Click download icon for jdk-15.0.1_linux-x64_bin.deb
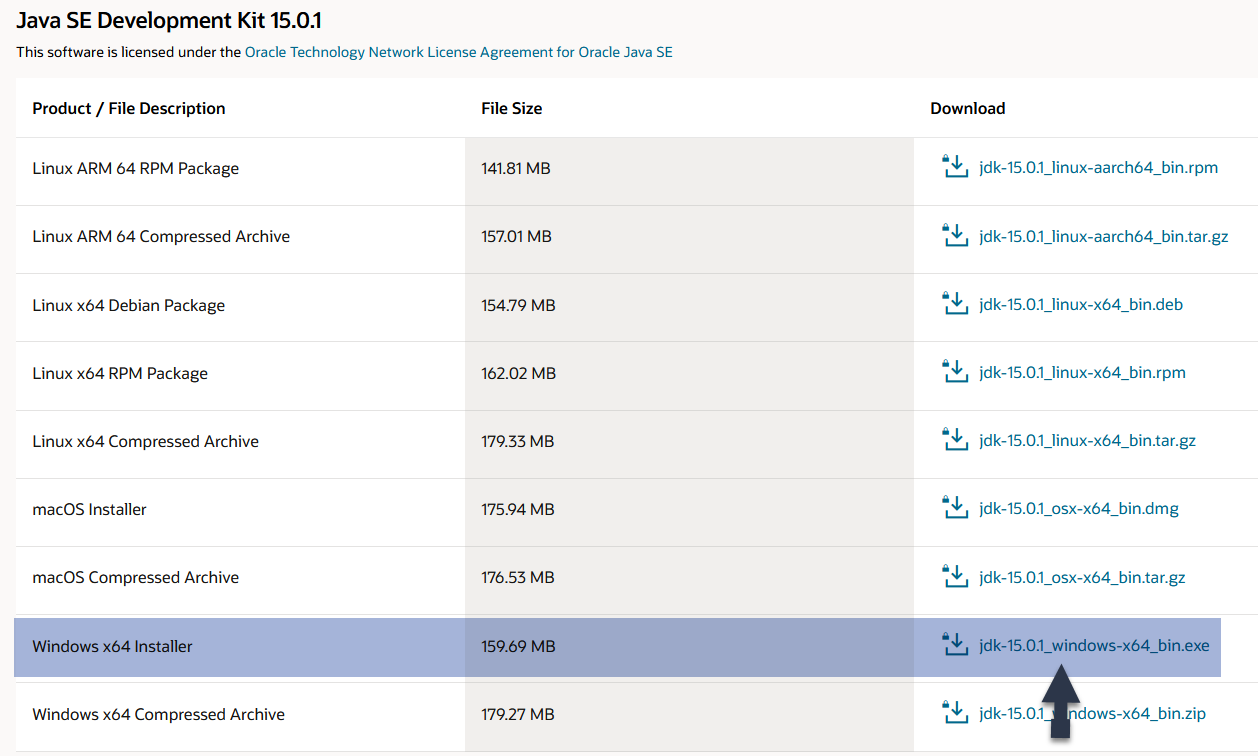The height and width of the screenshot is (756, 1258). pos(956,303)
